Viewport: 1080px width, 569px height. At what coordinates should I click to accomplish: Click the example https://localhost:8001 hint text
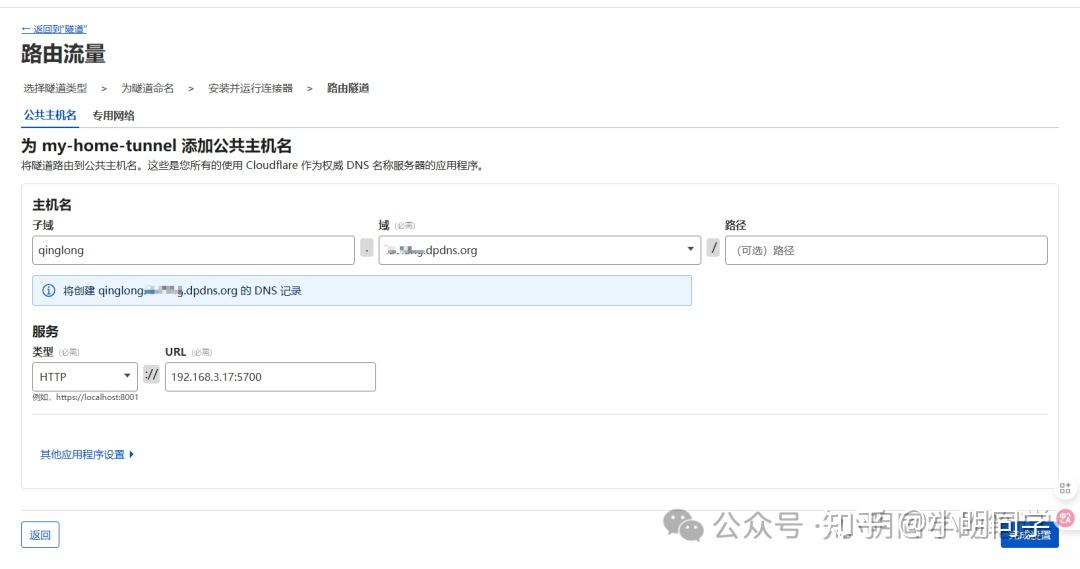coord(85,397)
